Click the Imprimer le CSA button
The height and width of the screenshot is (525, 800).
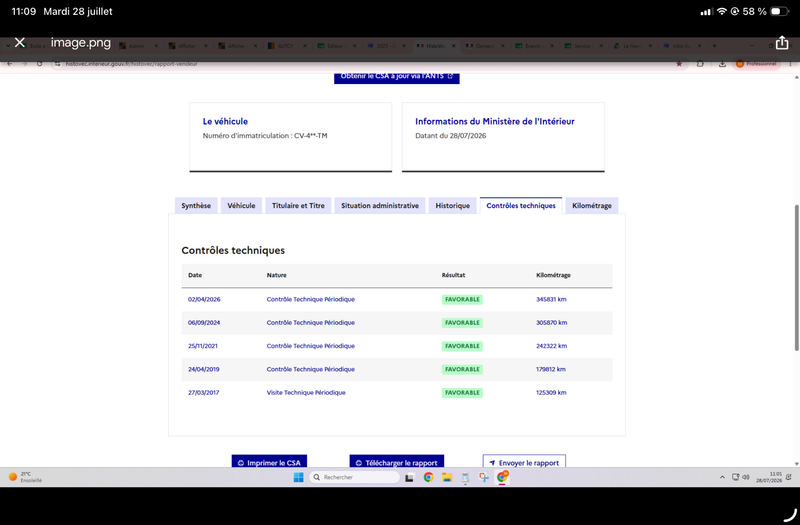[269, 462]
